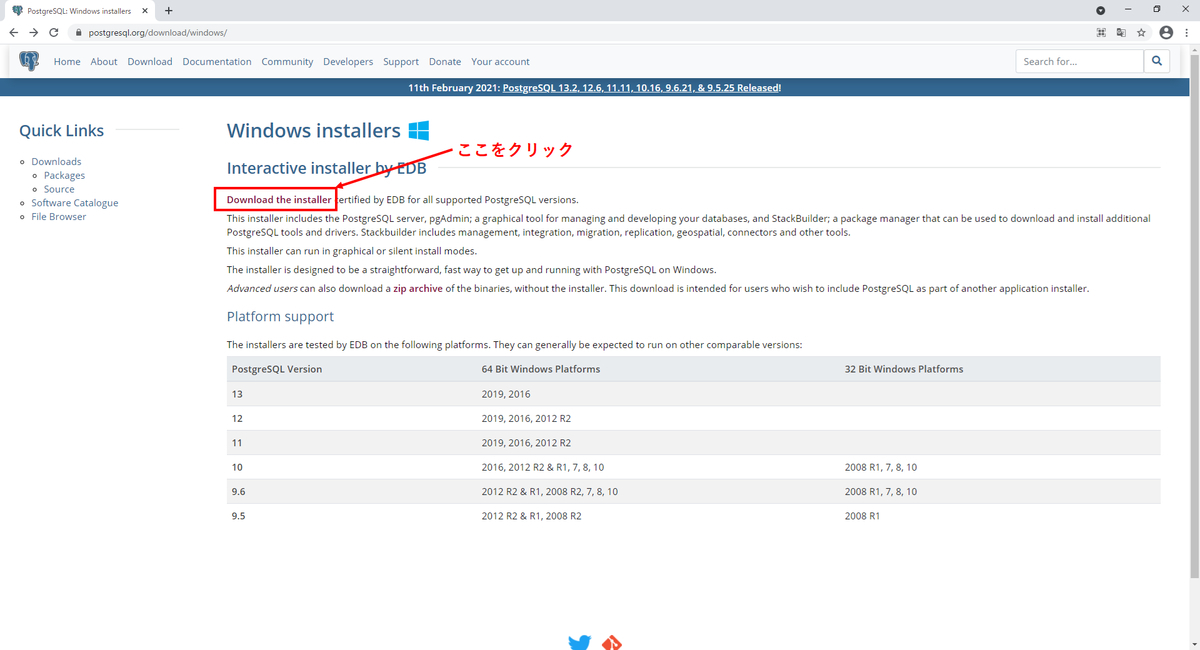Open the Donate nav item
Viewport: 1200px width, 650px height.
click(445, 61)
